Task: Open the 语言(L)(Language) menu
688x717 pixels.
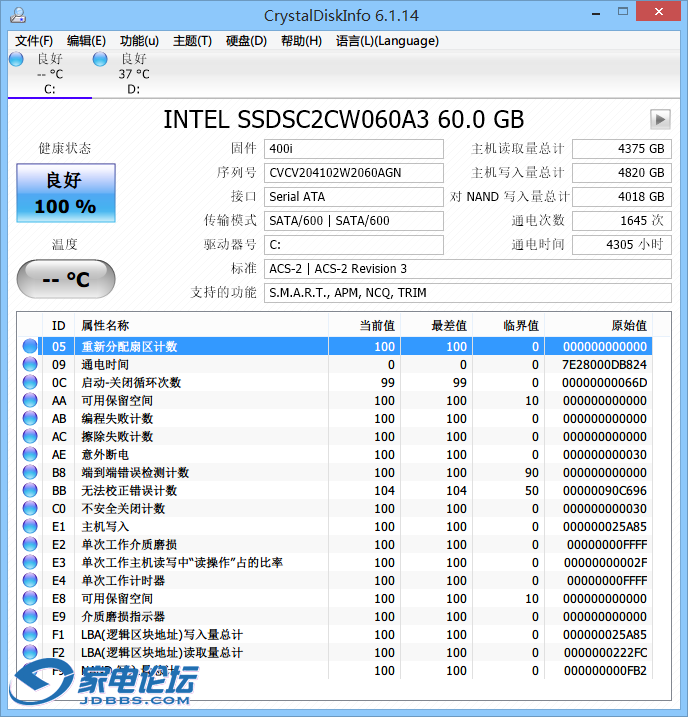Action: point(387,41)
